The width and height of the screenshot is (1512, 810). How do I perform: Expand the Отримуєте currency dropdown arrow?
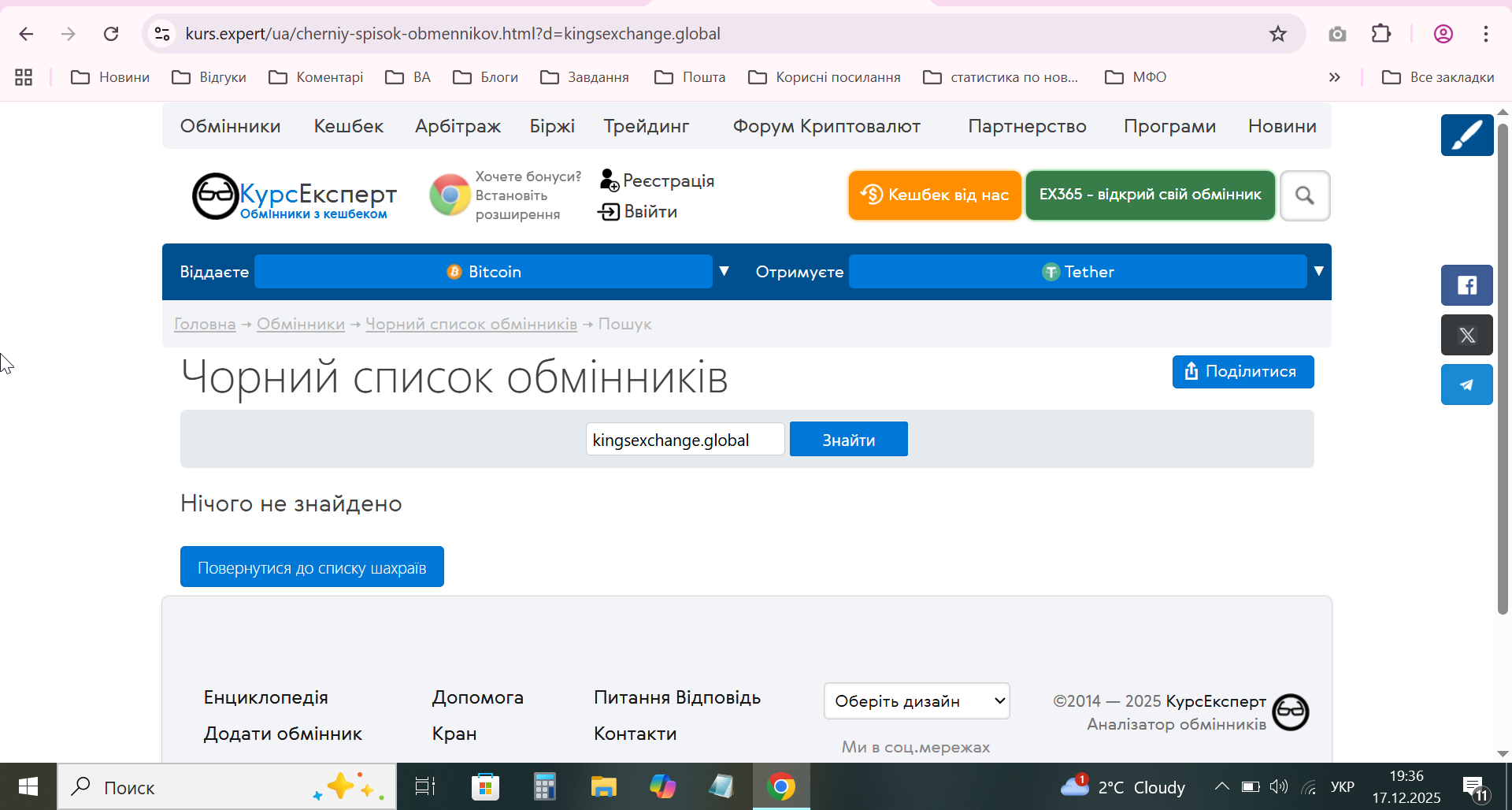click(1318, 271)
